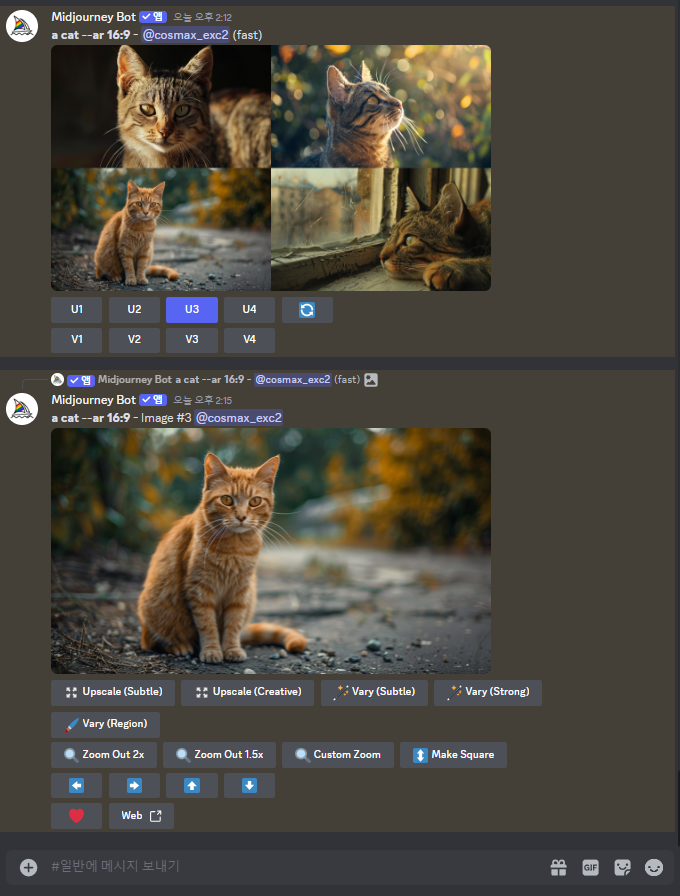Click the U2 upscale button
Viewport: 680px width, 896px height.
pyautogui.click(x=134, y=310)
